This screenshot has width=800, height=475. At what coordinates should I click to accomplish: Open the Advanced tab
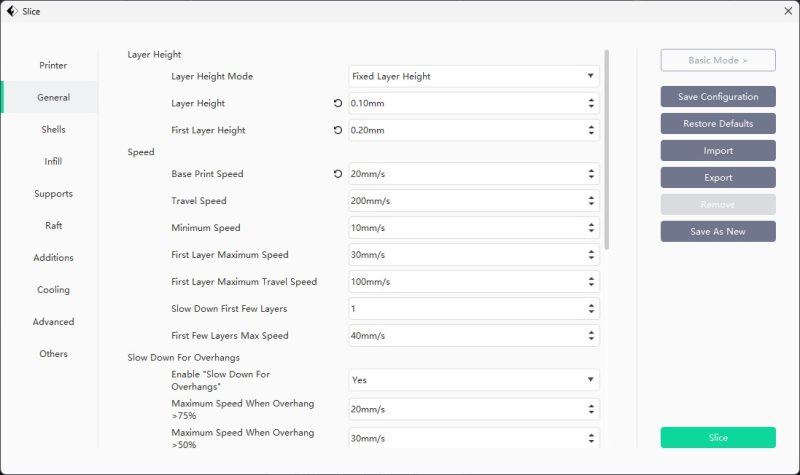click(53, 322)
